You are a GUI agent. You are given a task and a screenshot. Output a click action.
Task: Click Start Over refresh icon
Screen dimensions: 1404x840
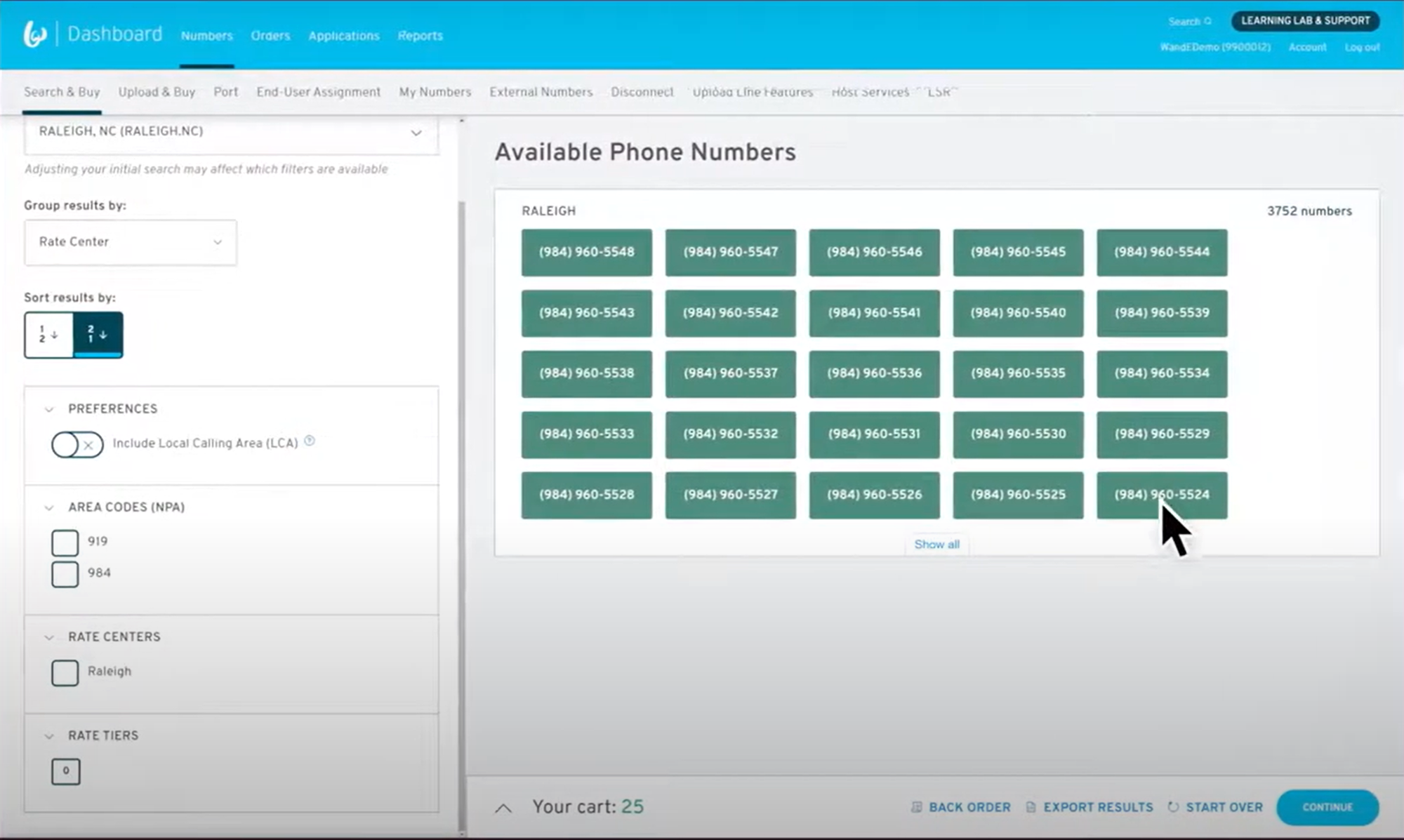click(x=1173, y=807)
